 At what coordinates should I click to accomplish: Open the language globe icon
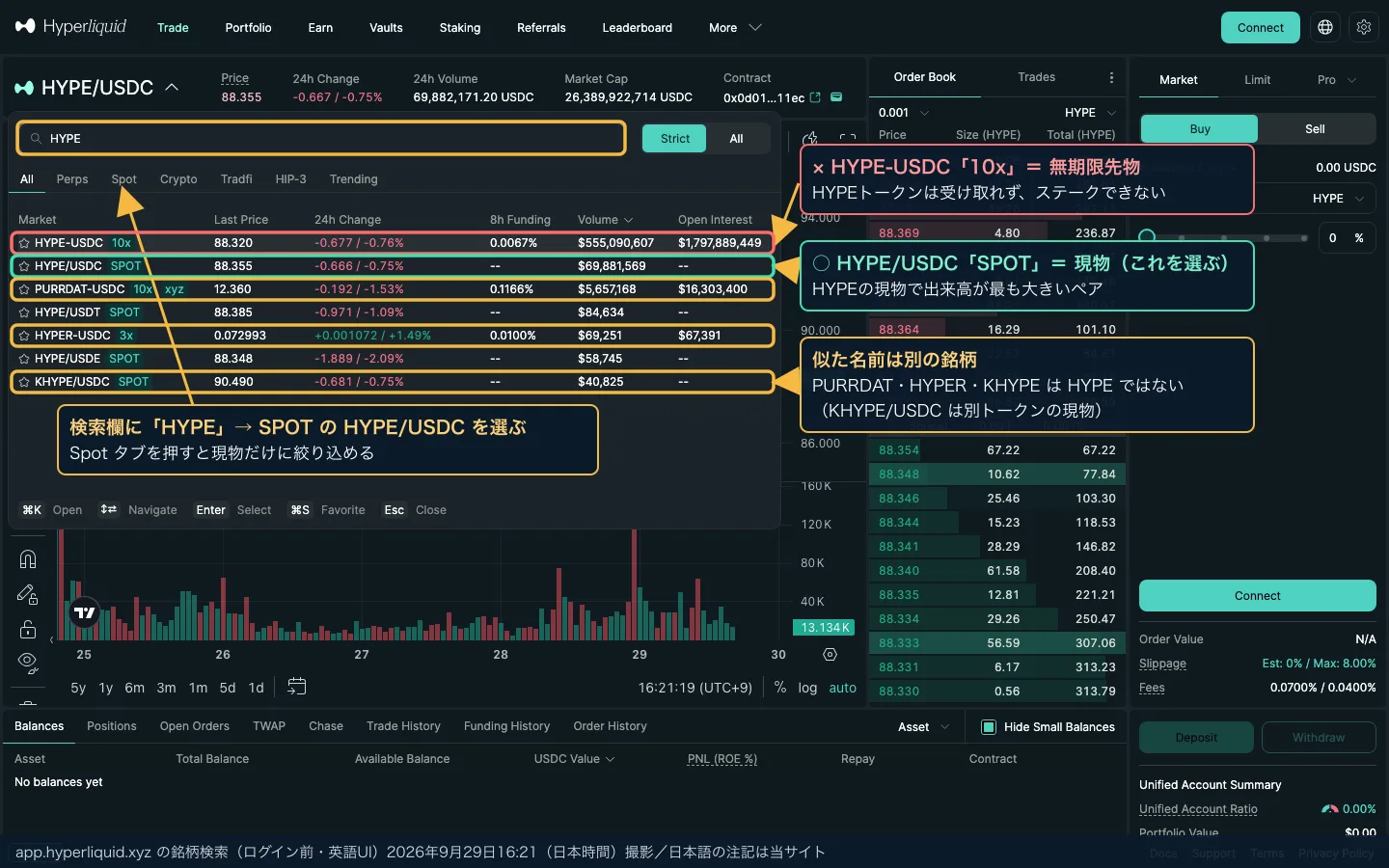pyautogui.click(x=1325, y=27)
